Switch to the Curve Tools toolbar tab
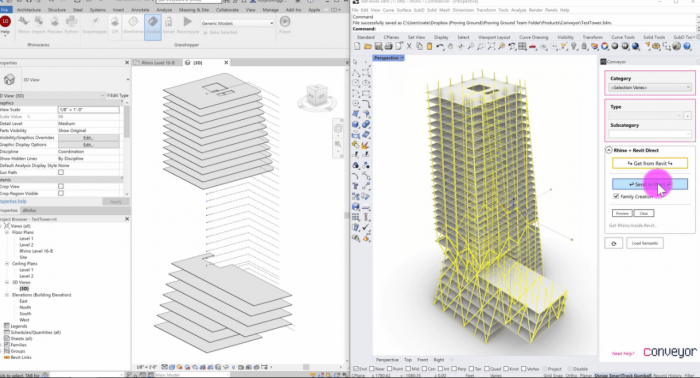This screenshot has width=700, height=378. pyautogui.click(x=623, y=37)
